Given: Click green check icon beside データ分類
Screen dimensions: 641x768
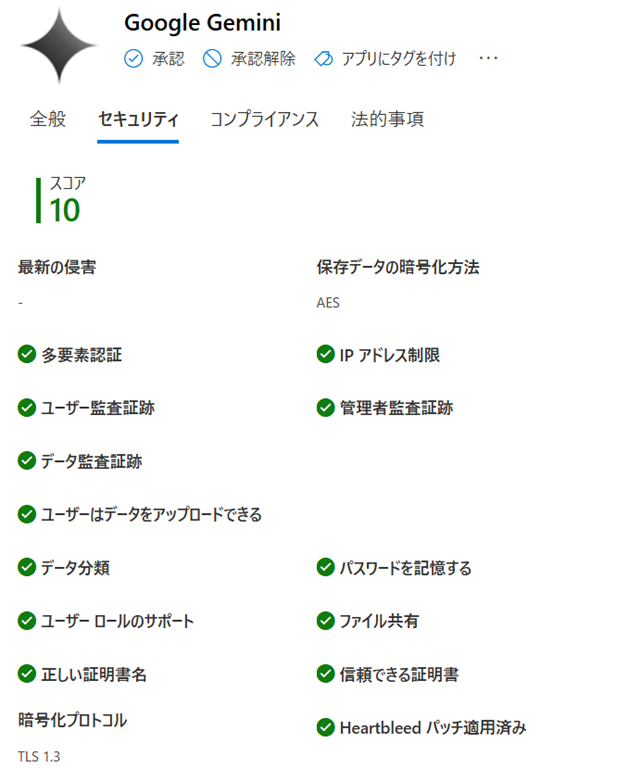Looking at the screenshot, I should (27, 568).
